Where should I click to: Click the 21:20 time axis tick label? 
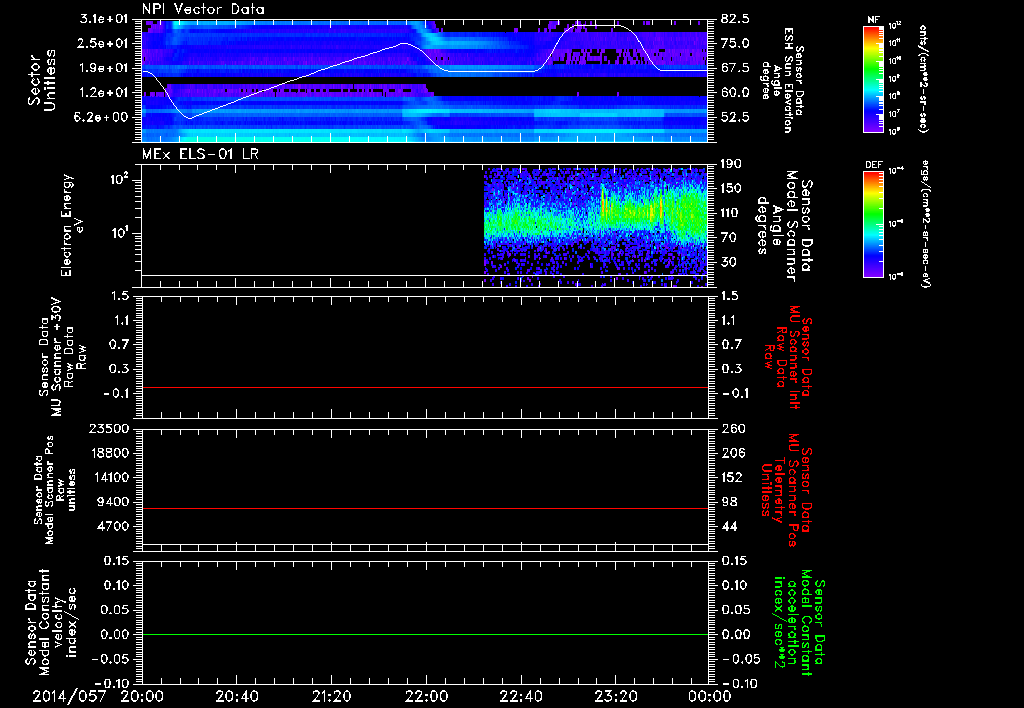[x=330, y=695]
